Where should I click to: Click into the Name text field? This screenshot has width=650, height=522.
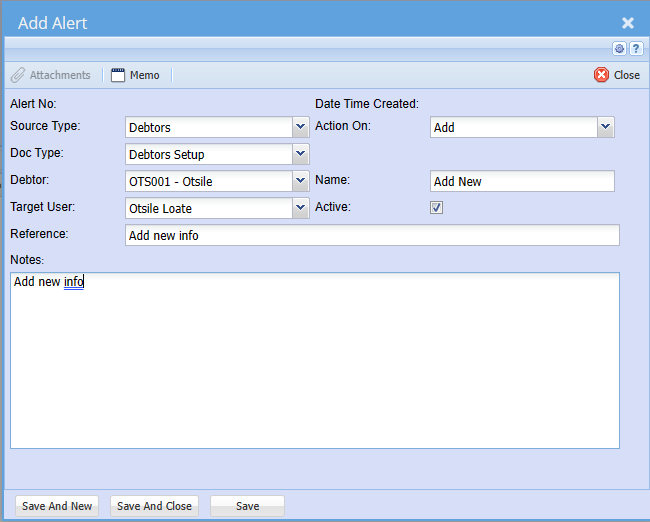pyautogui.click(x=522, y=182)
